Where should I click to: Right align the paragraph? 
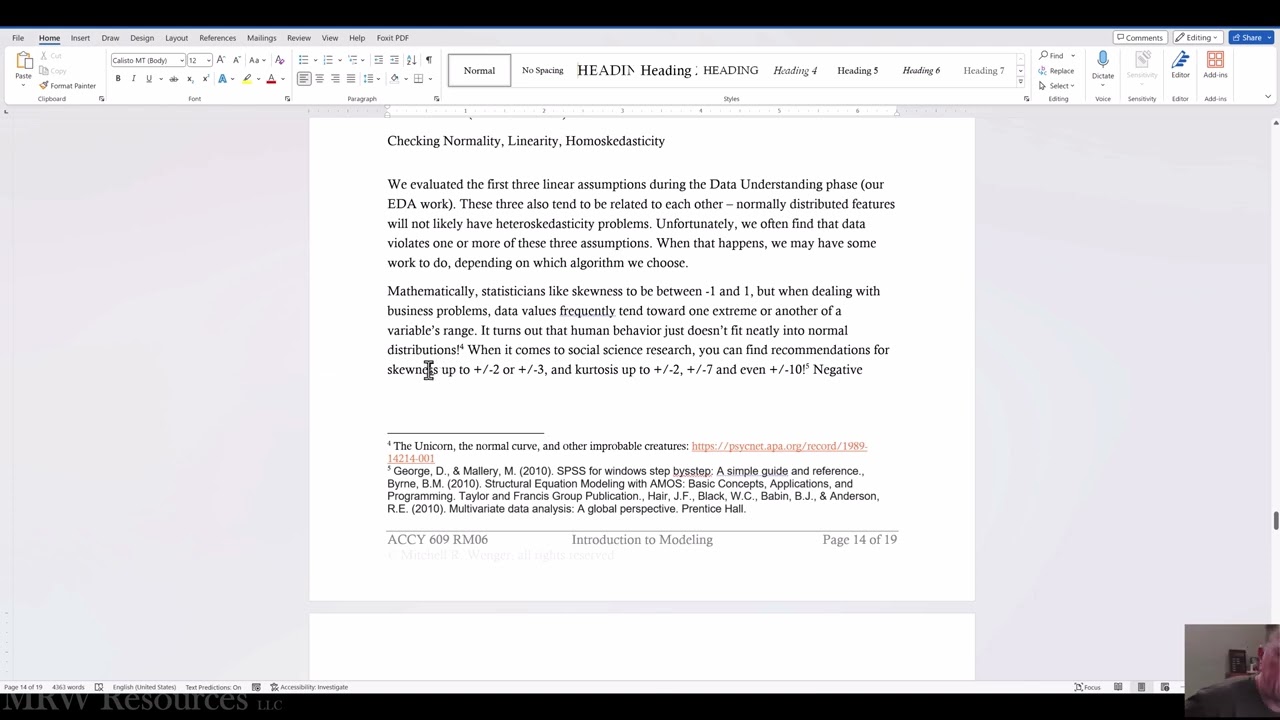coord(335,79)
